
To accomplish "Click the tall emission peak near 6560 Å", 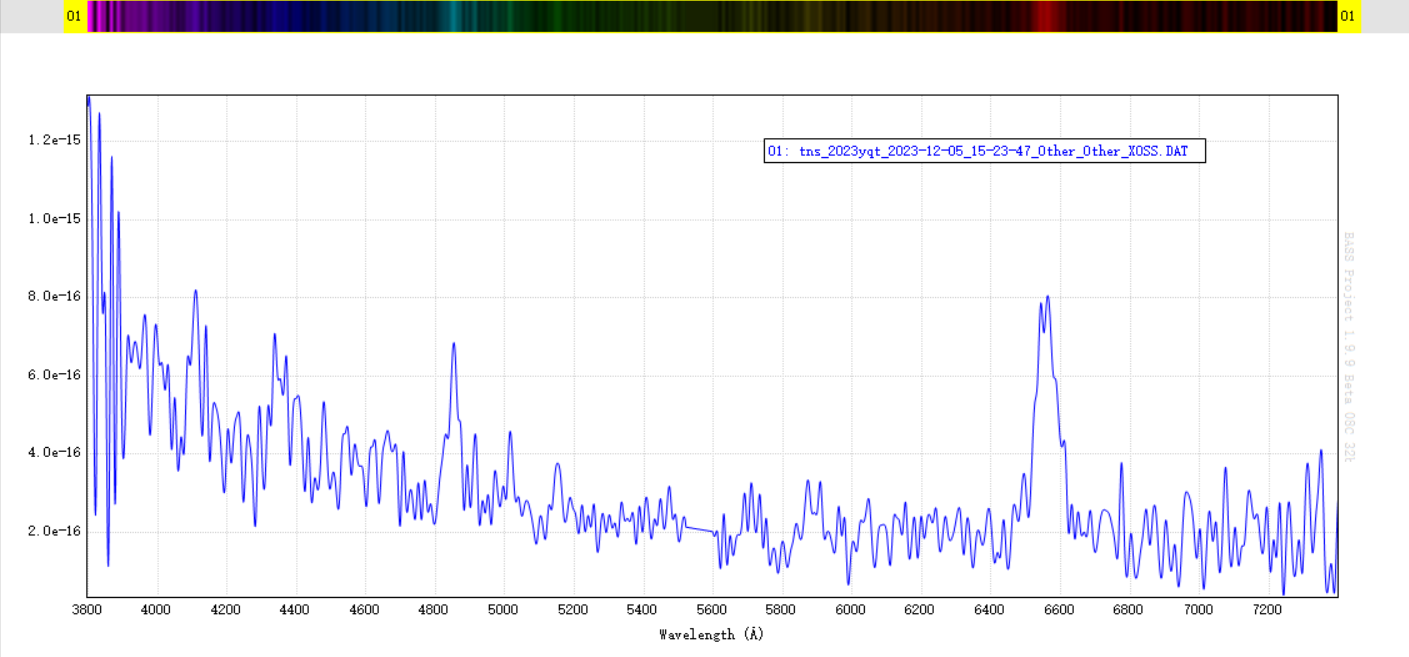I will [1047, 298].
